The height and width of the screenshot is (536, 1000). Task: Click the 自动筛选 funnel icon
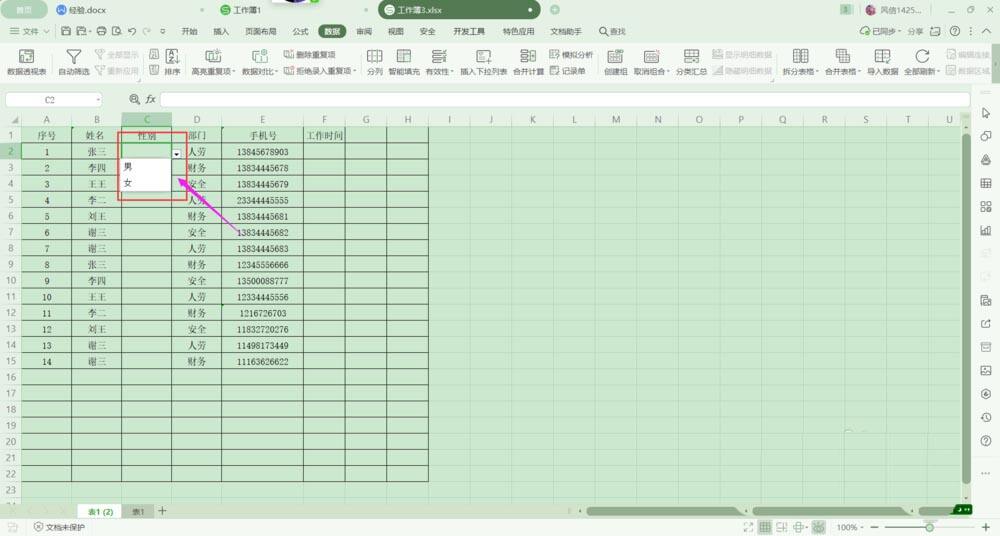pos(74,57)
